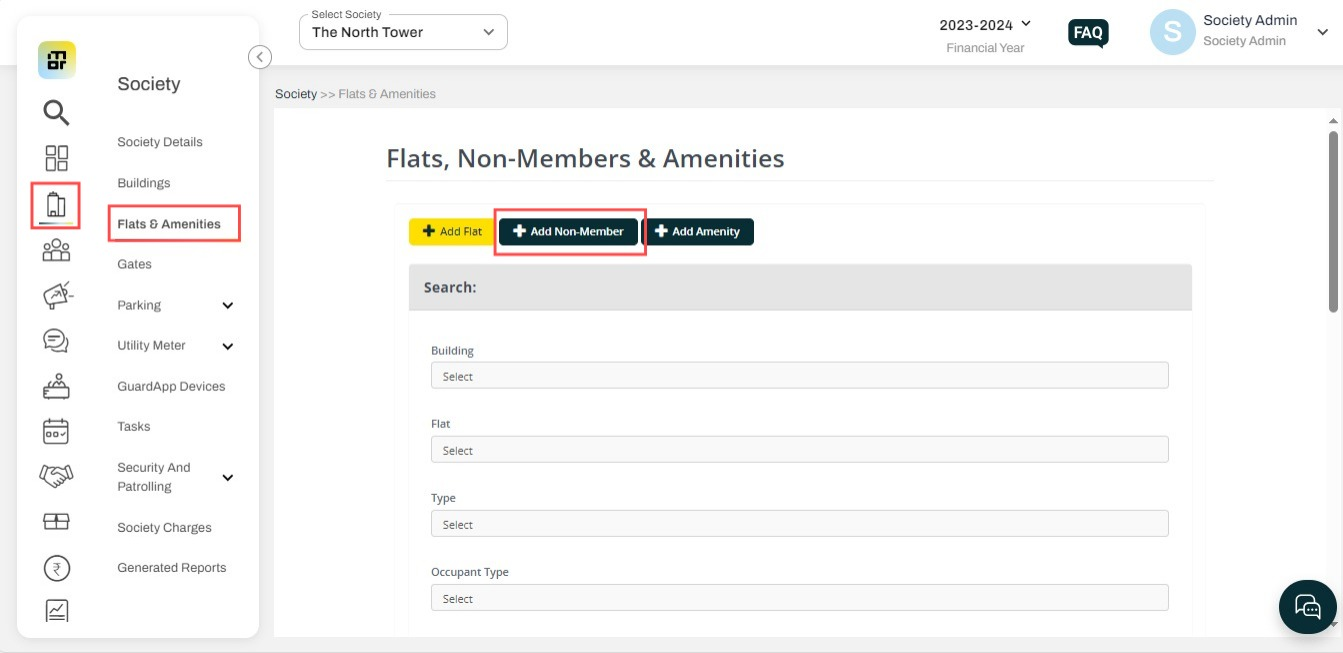Viewport: 1343px width, 653px height.
Task: Open the Select Society dropdown
Action: pos(403,32)
